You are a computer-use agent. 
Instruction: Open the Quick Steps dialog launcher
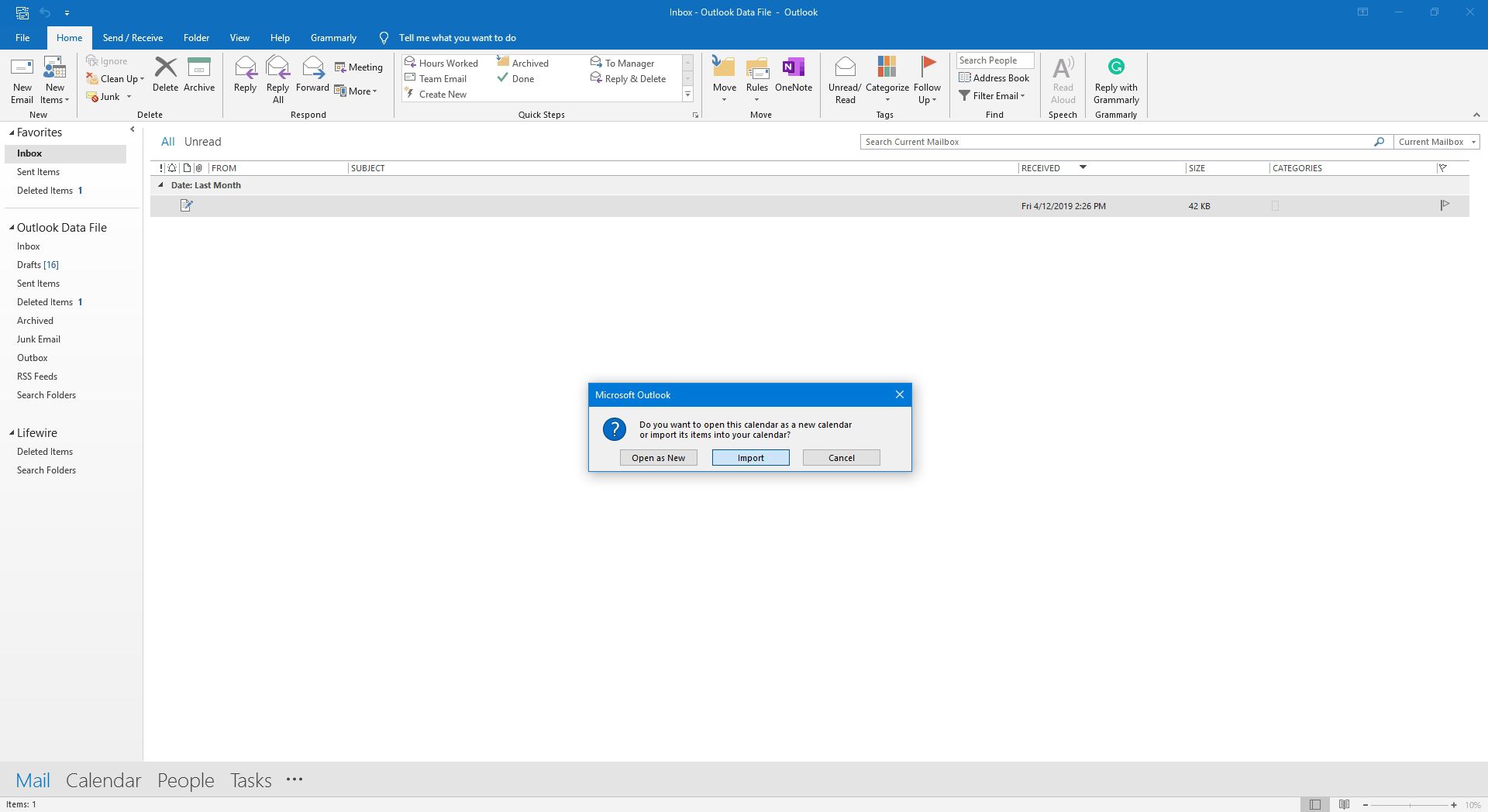point(695,115)
